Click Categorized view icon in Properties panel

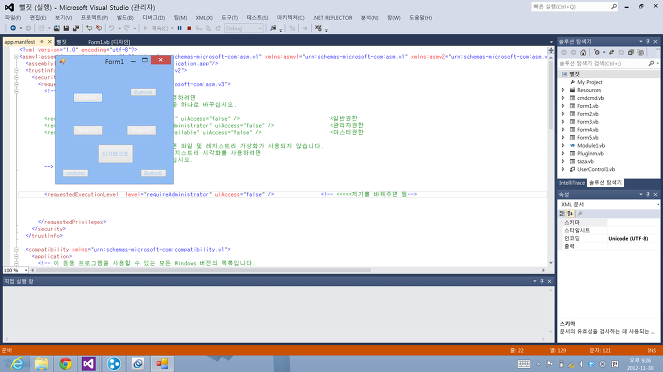point(562,213)
